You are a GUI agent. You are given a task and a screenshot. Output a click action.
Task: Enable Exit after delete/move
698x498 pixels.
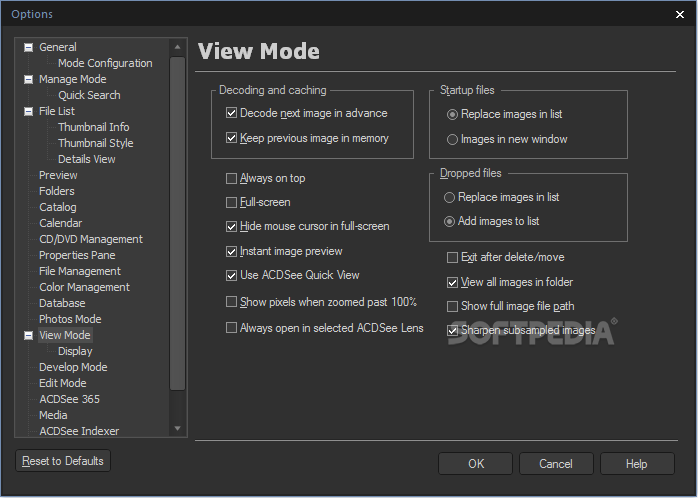[452, 258]
